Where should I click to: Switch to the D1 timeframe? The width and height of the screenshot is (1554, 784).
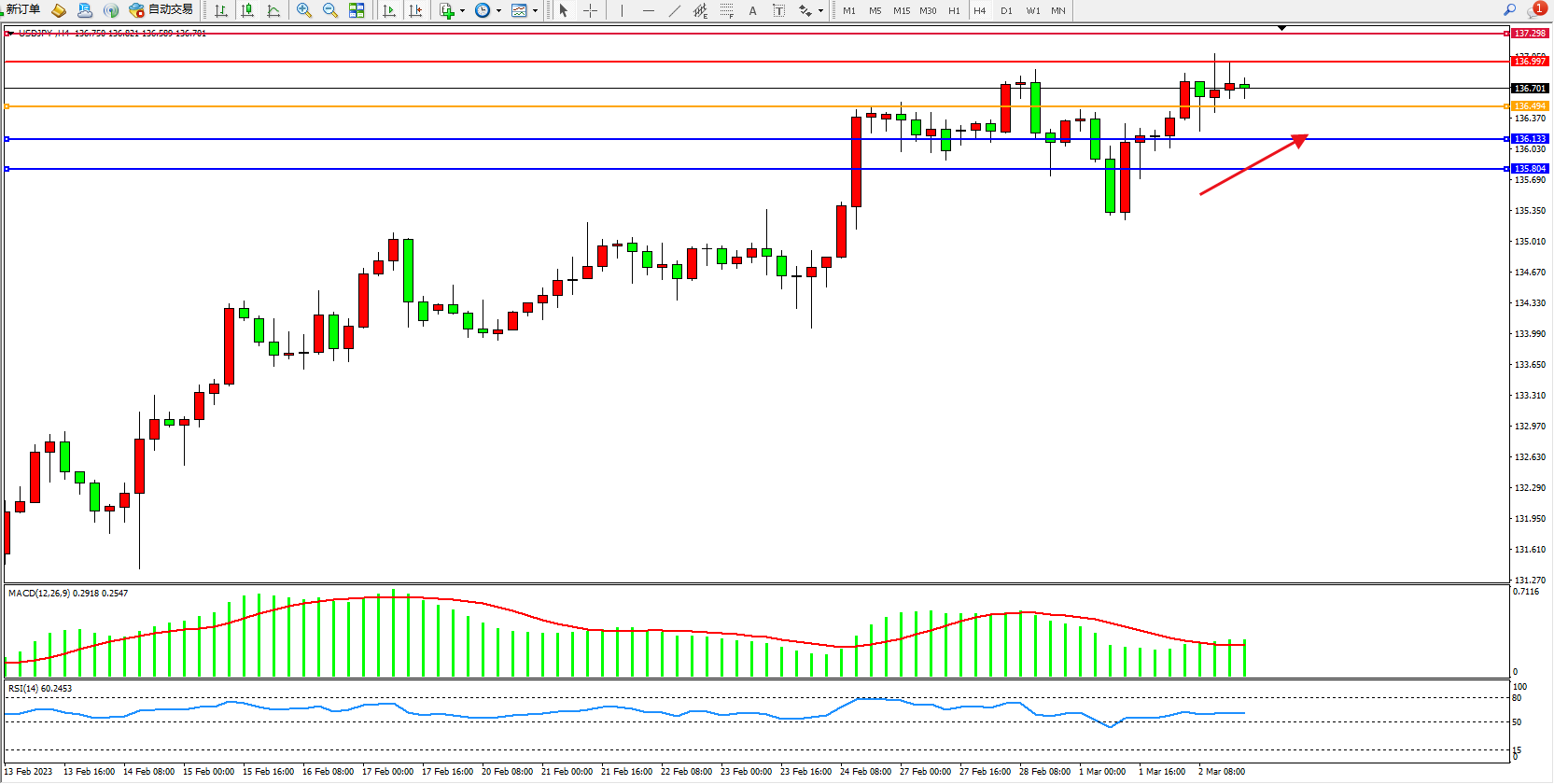[x=1006, y=10]
